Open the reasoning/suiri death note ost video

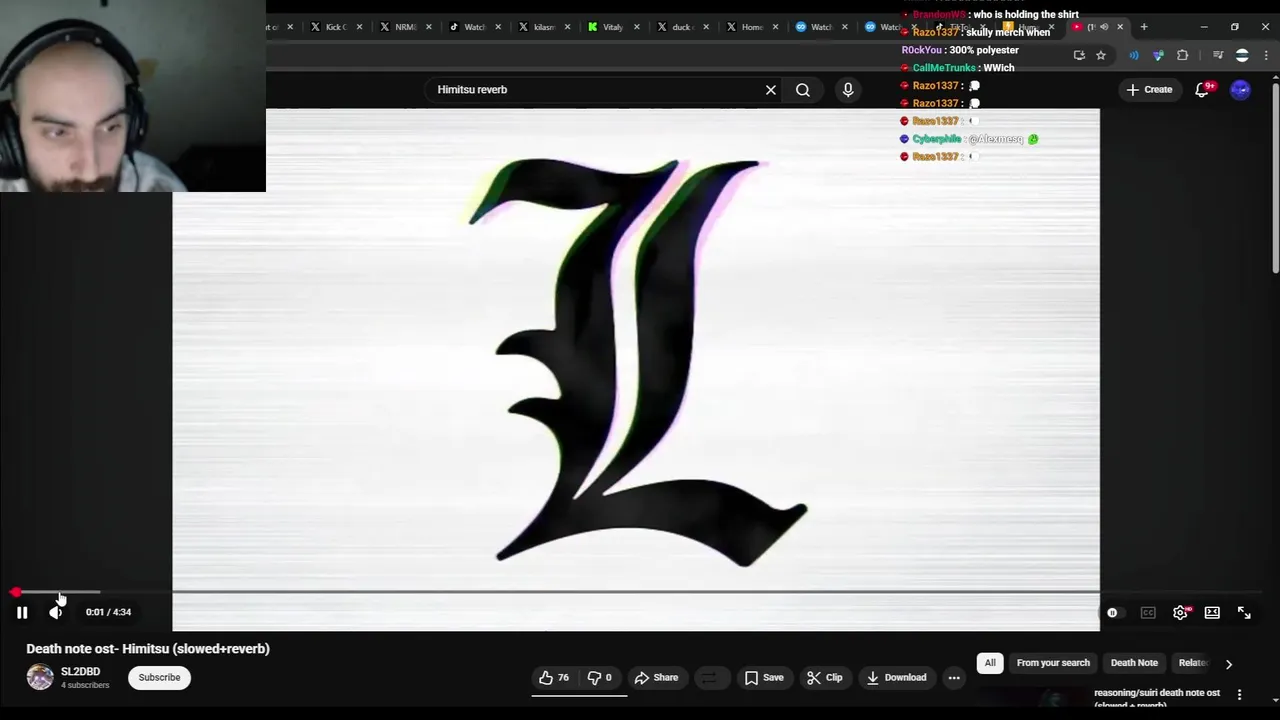click(1156, 697)
